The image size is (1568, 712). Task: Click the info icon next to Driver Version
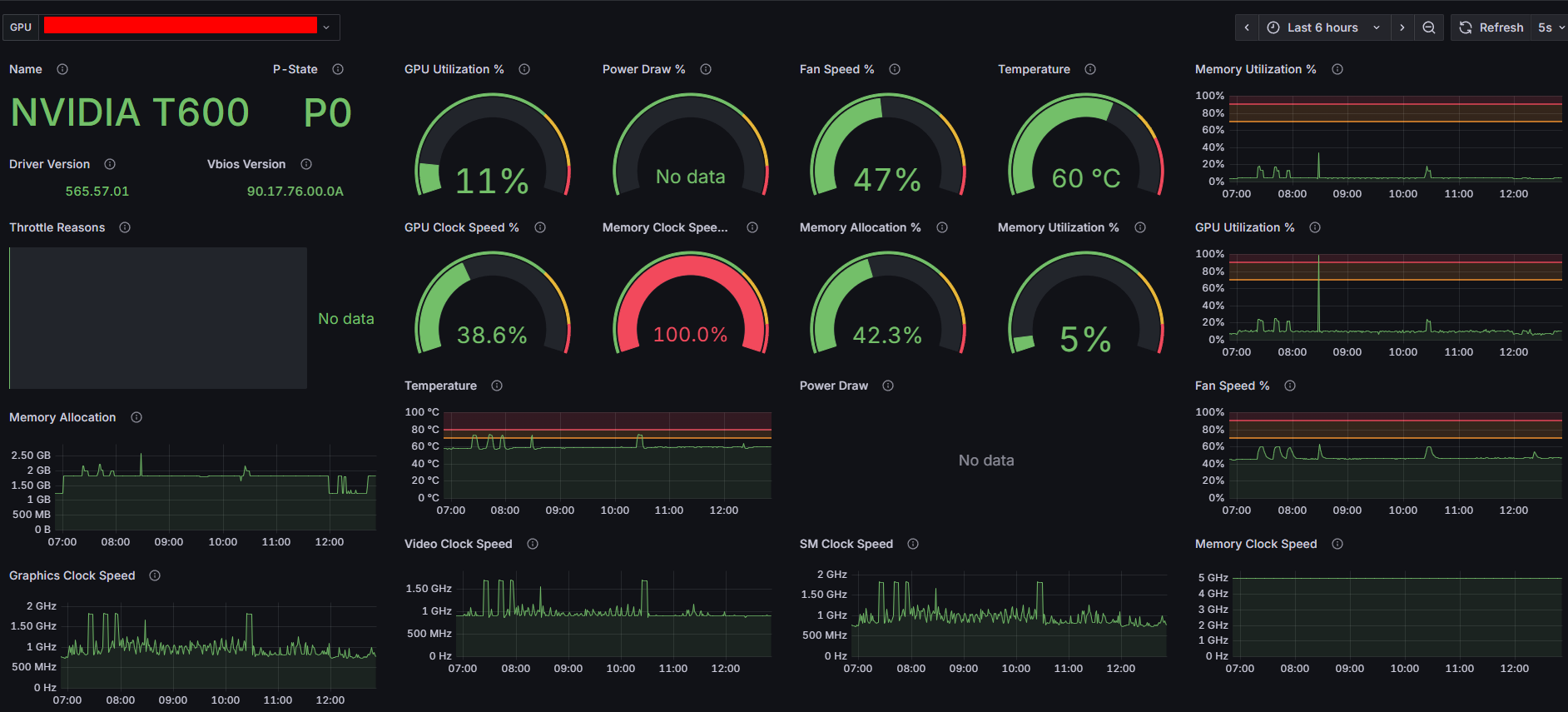click(x=110, y=164)
